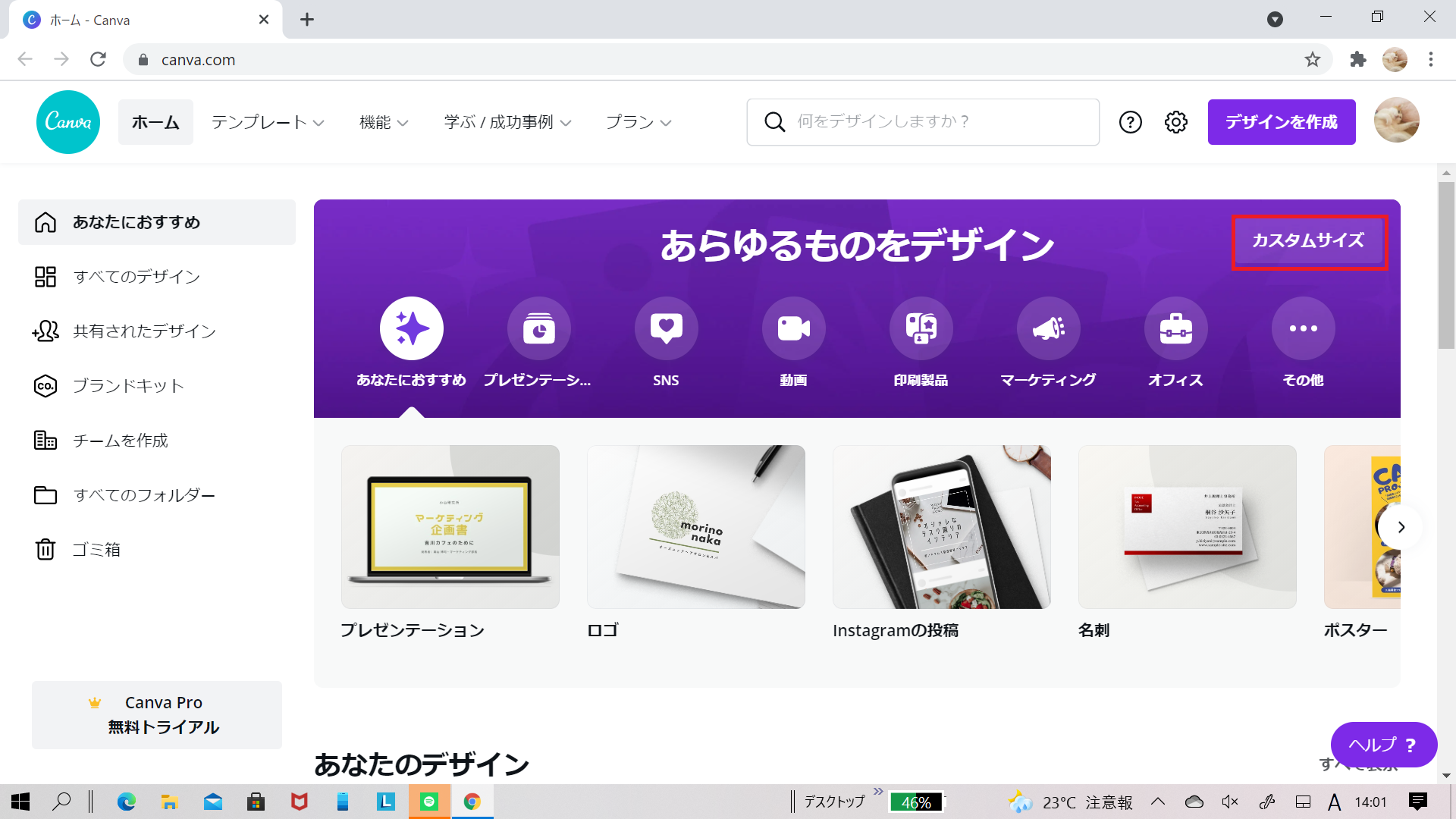Expand the テンプレート dropdown menu
The height and width of the screenshot is (819, 1456).
(268, 122)
